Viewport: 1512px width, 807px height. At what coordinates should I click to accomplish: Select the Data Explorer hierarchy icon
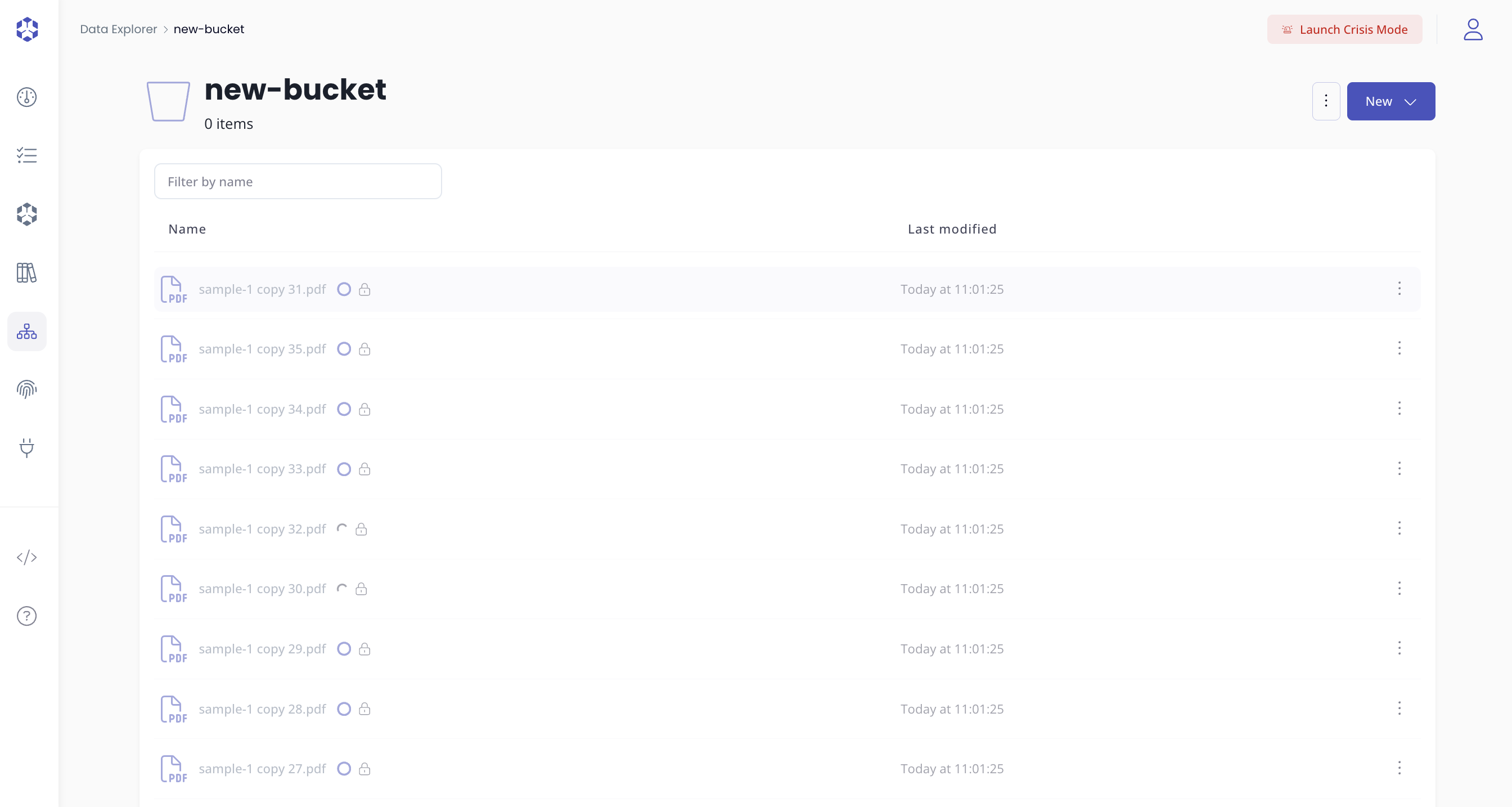point(26,331)
